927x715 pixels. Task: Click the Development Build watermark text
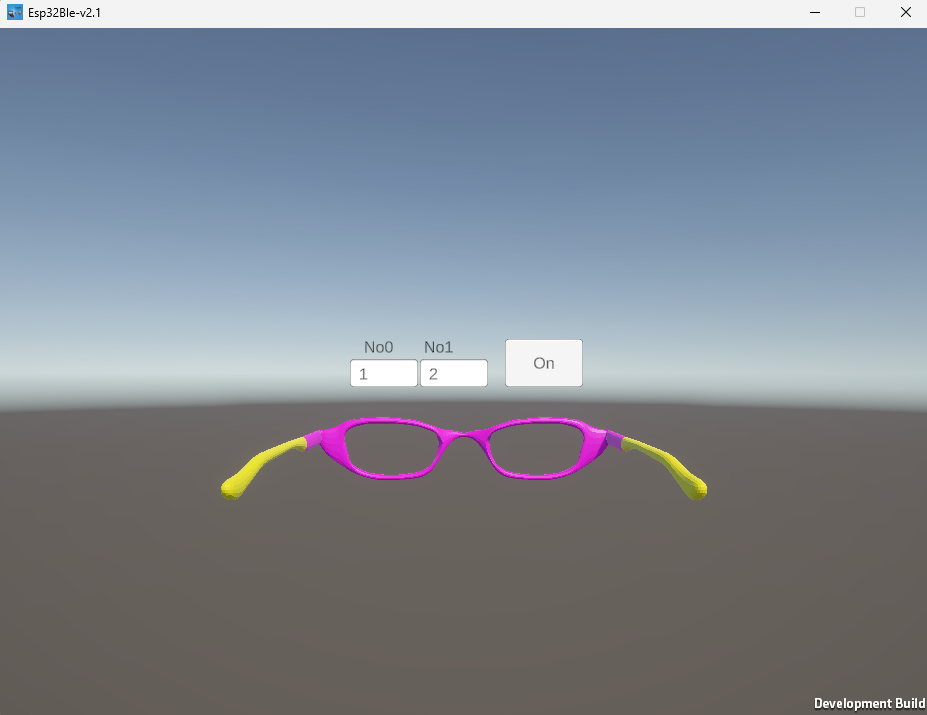pos(869,704)
